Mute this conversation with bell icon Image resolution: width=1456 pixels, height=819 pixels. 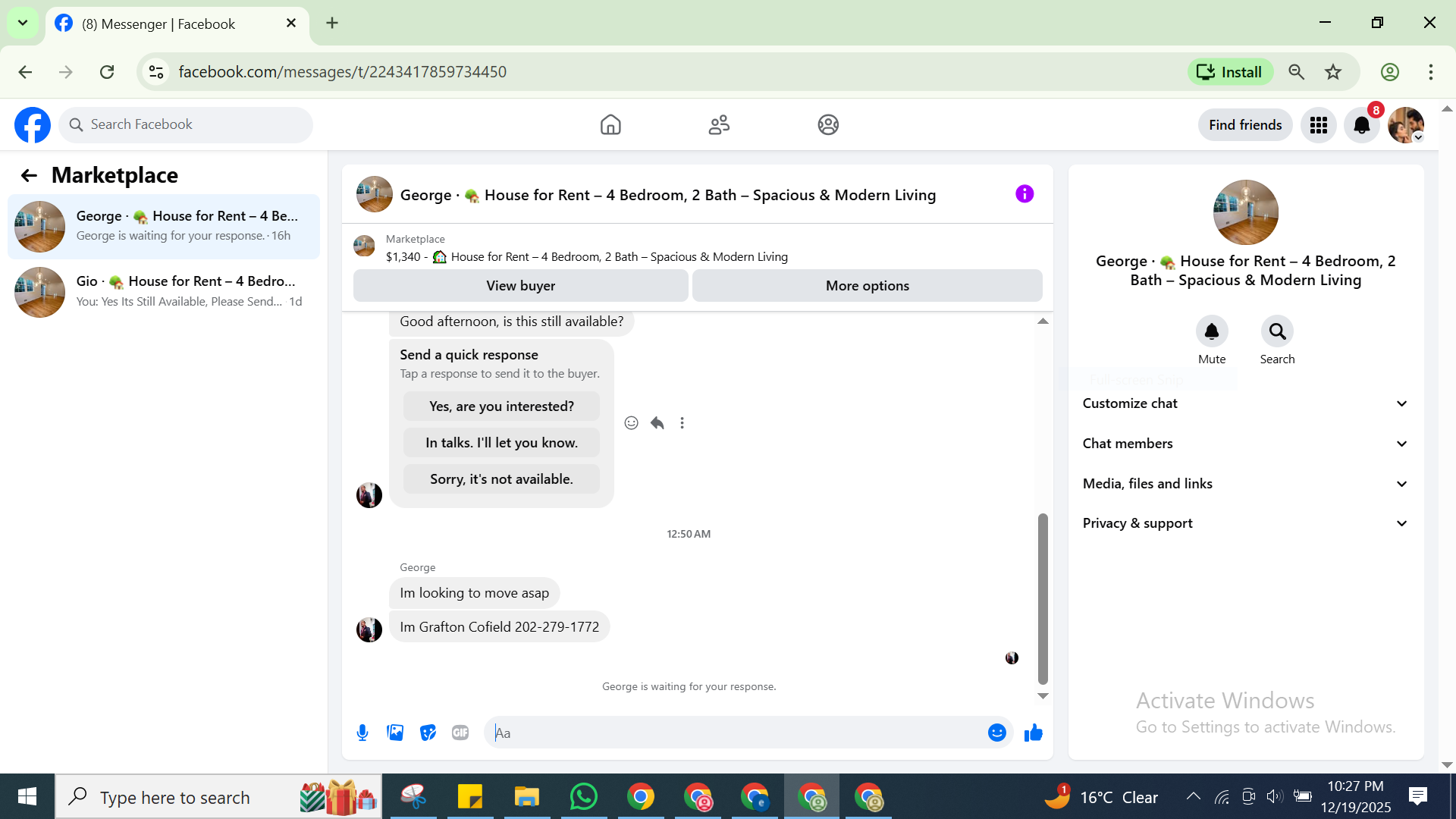pyautogui.click(x=1211, y=331)
